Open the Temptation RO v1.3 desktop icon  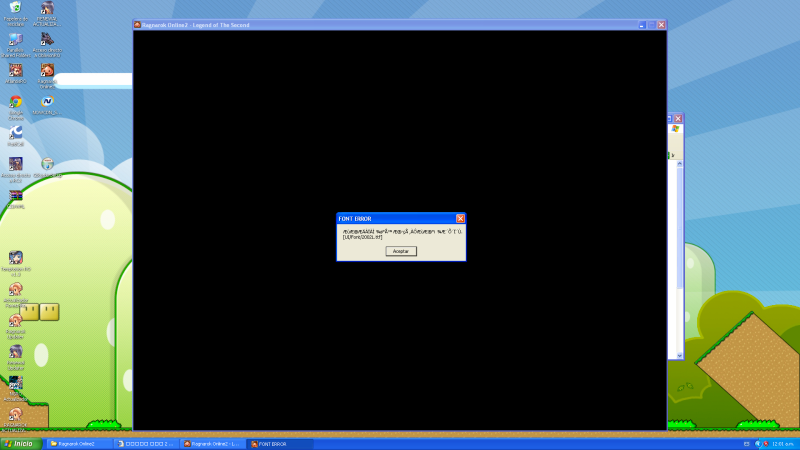tap(16, 263)
